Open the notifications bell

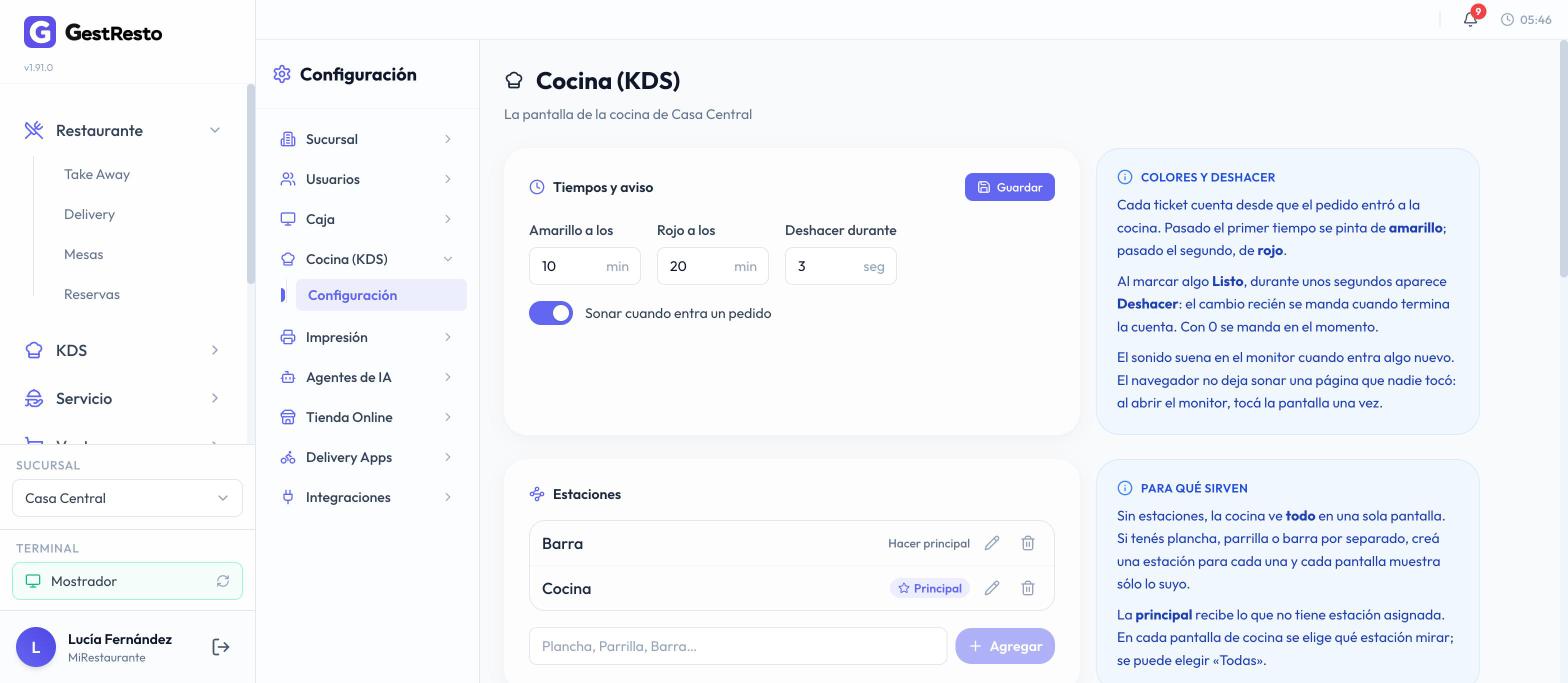[1470, 19]
